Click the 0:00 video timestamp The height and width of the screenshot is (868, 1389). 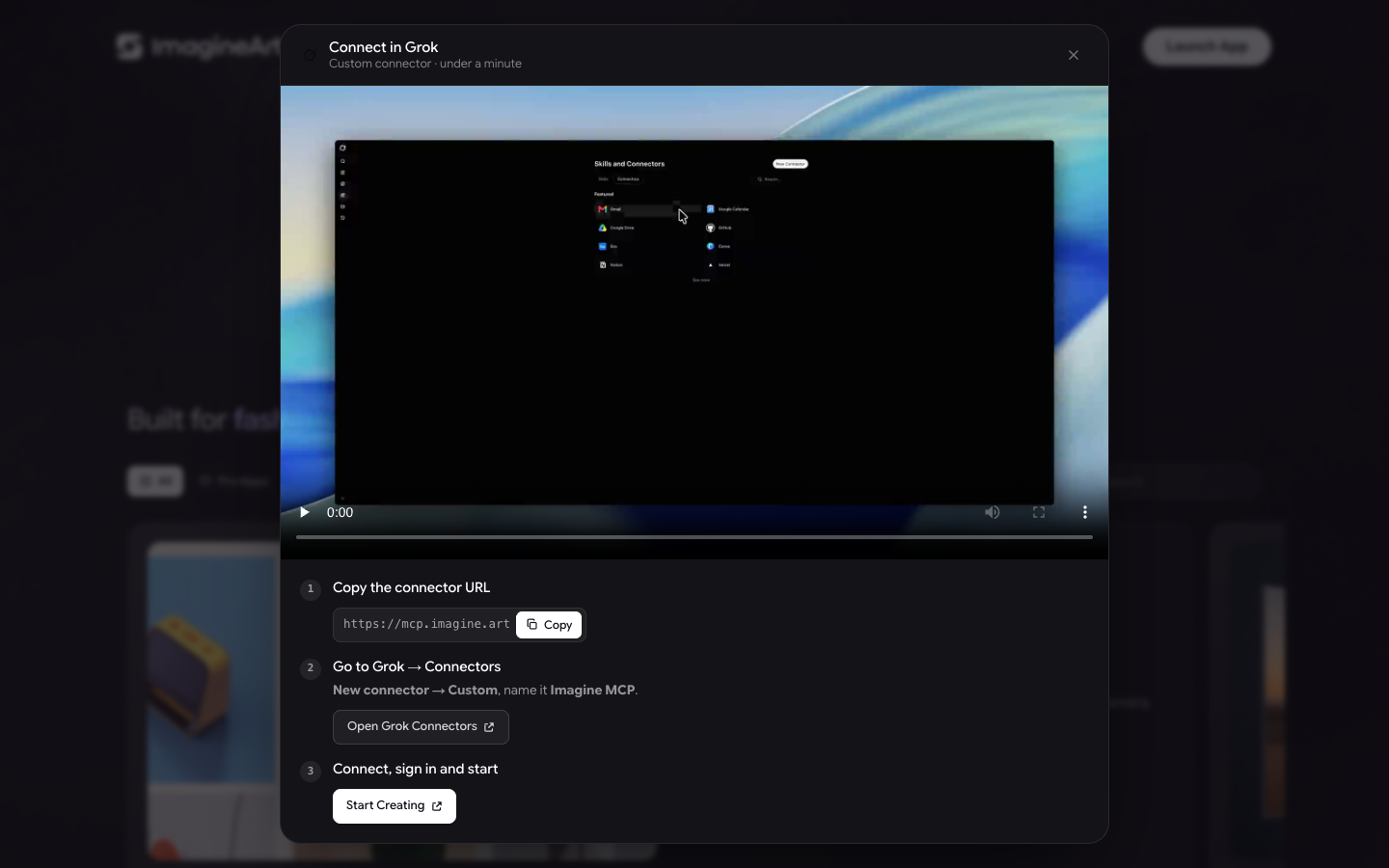340,512
